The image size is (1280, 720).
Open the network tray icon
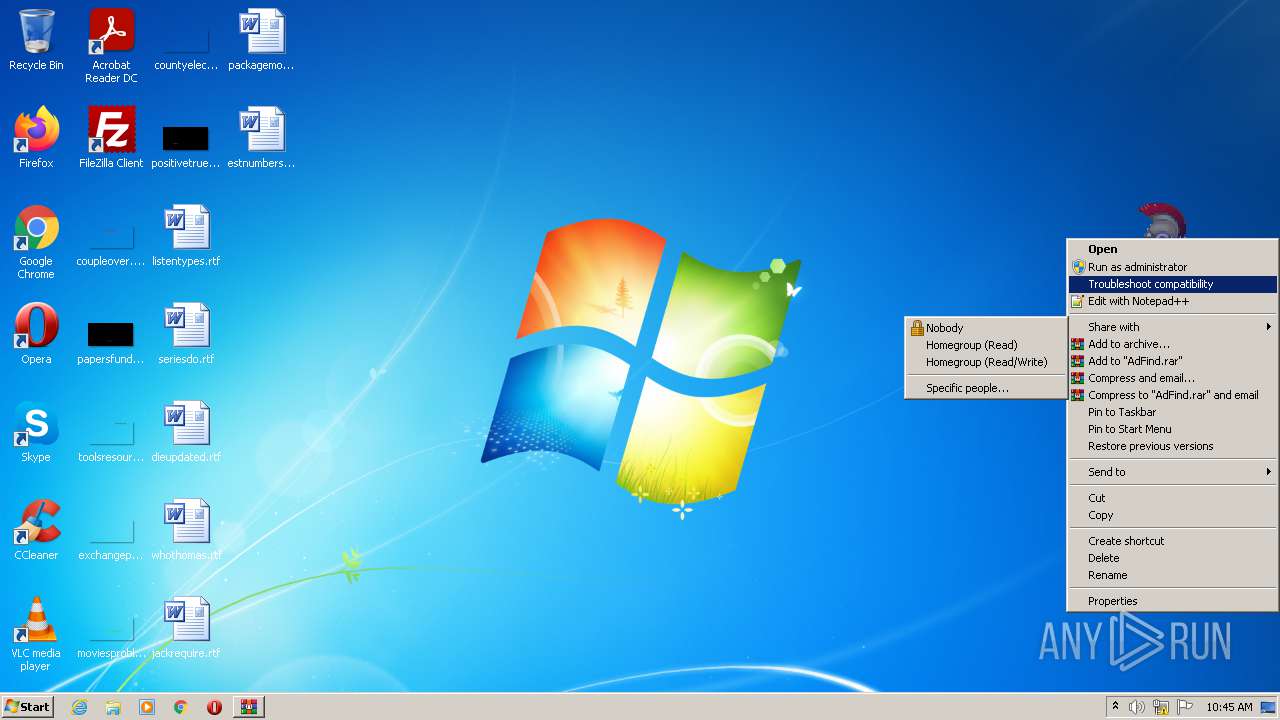click(x=1161, y=707)
